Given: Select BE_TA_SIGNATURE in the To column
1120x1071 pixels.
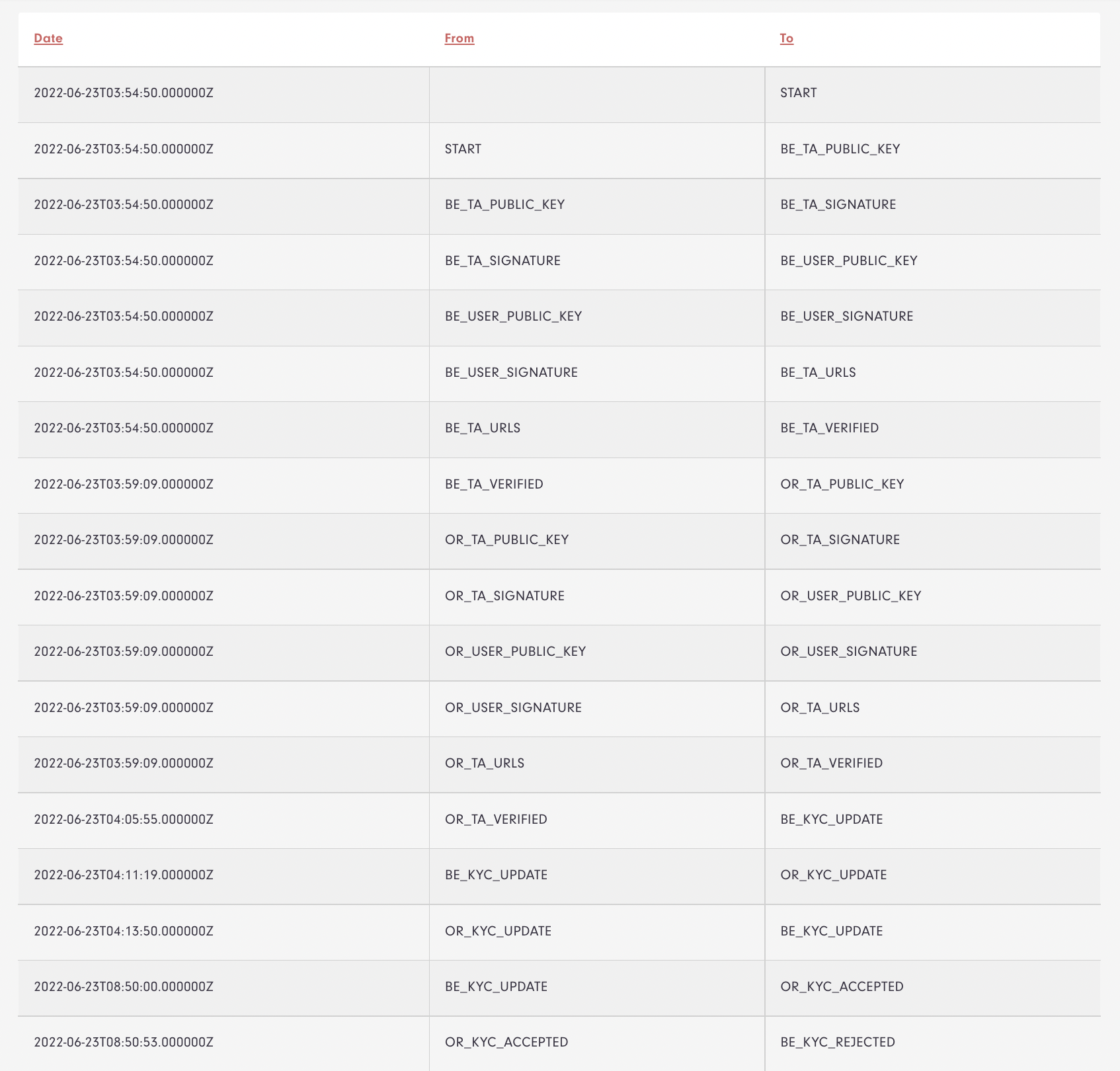Looking at the screenshot, I should point(838,204).
